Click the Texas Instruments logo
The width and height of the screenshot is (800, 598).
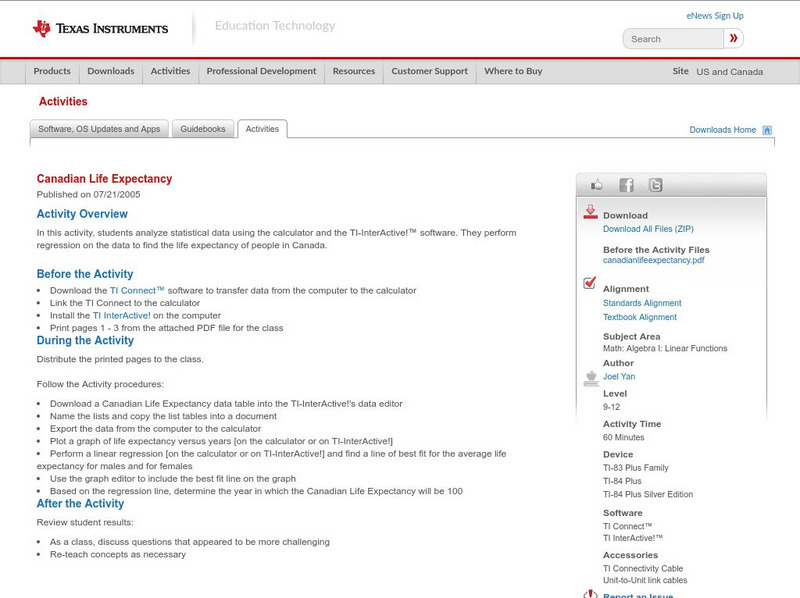100,28
